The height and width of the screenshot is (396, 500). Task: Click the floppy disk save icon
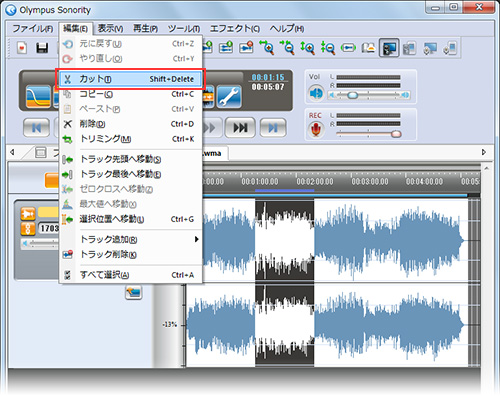[42, 48]
